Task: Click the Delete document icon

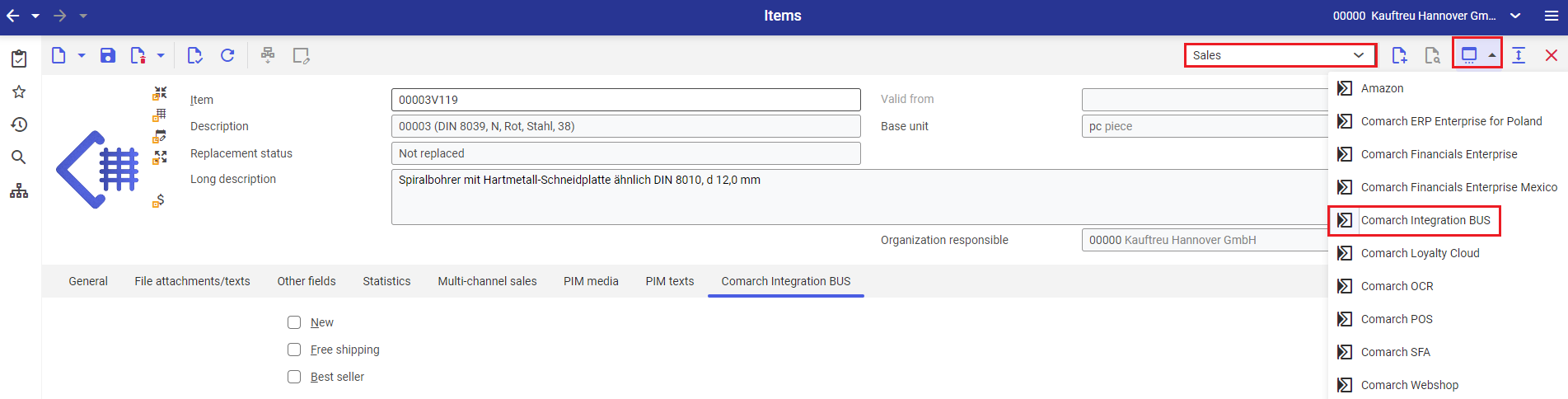Action: pyautogui.click(x=138, y=55)
